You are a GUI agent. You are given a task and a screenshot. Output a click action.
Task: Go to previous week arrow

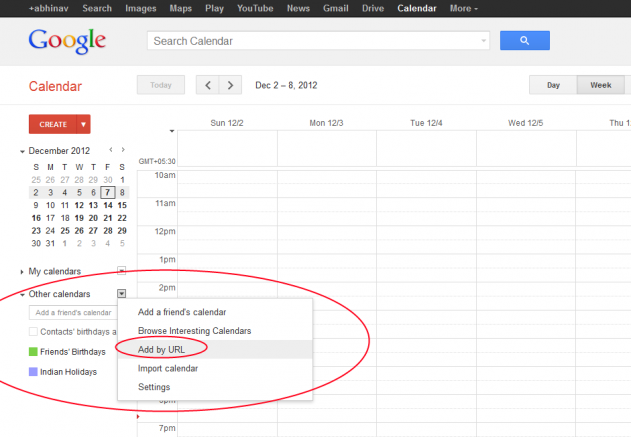208,86
